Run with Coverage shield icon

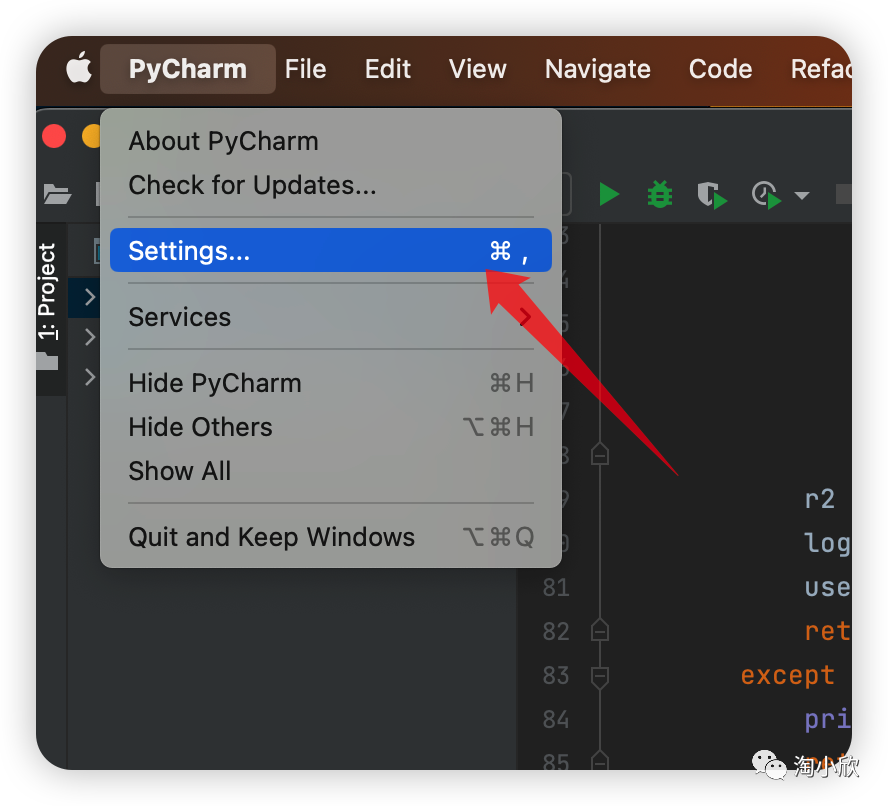(711, 195)
